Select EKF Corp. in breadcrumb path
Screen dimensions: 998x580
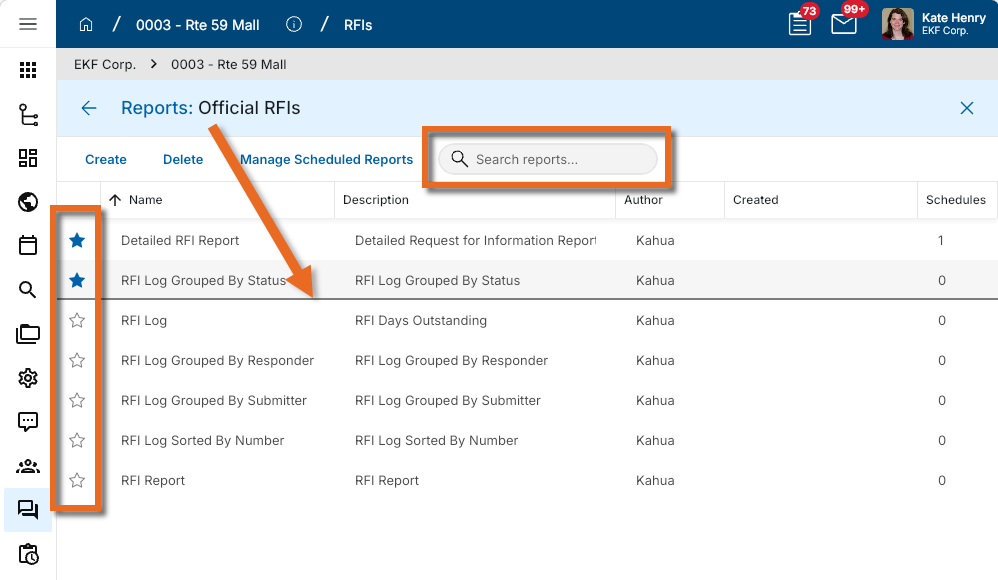[105, 64]
